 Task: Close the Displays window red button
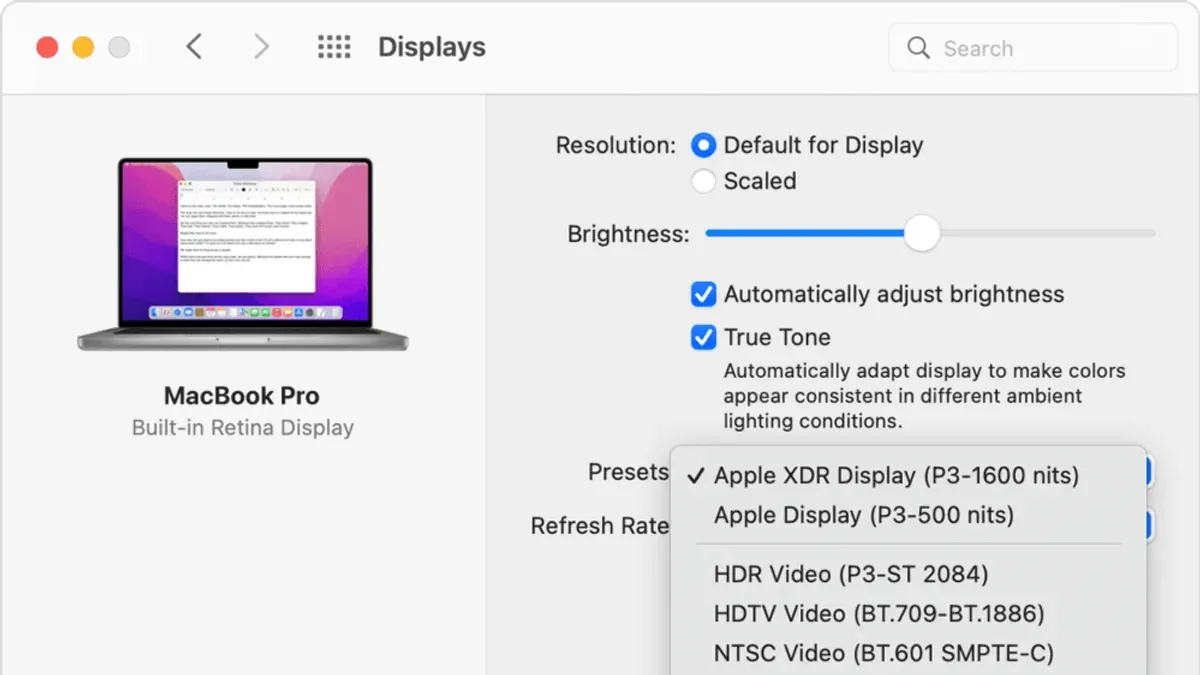point(47,47)
